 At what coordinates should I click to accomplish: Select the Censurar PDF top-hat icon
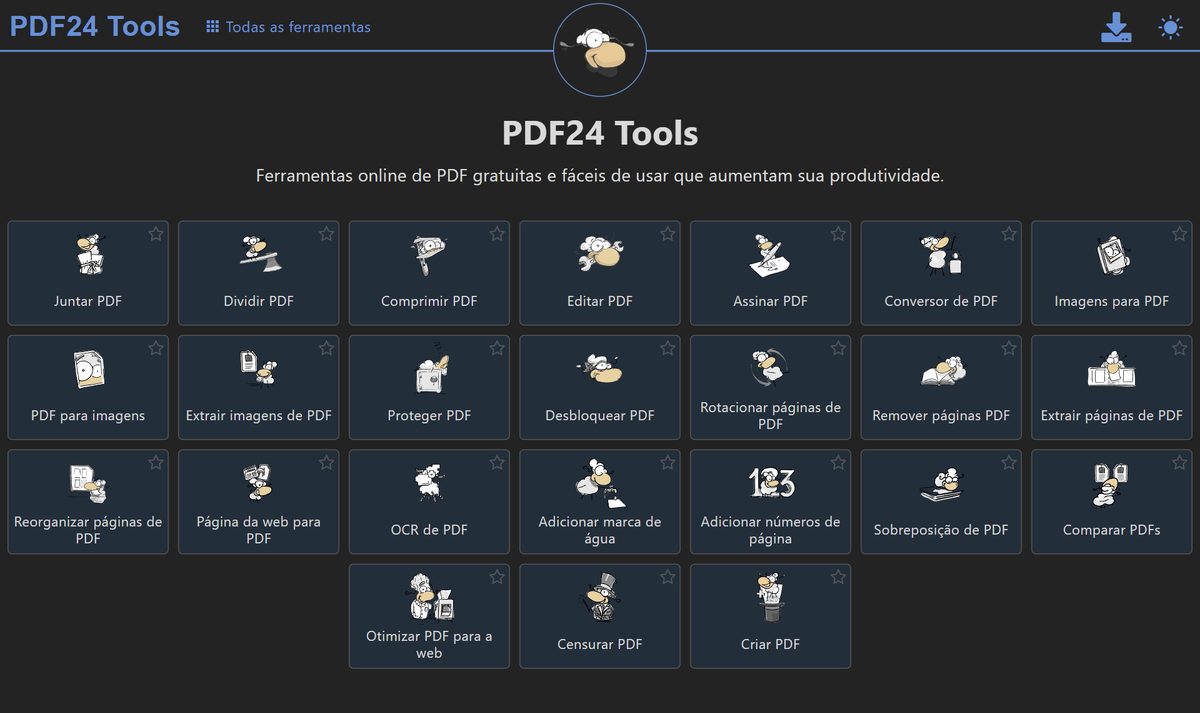click(600, 598)
